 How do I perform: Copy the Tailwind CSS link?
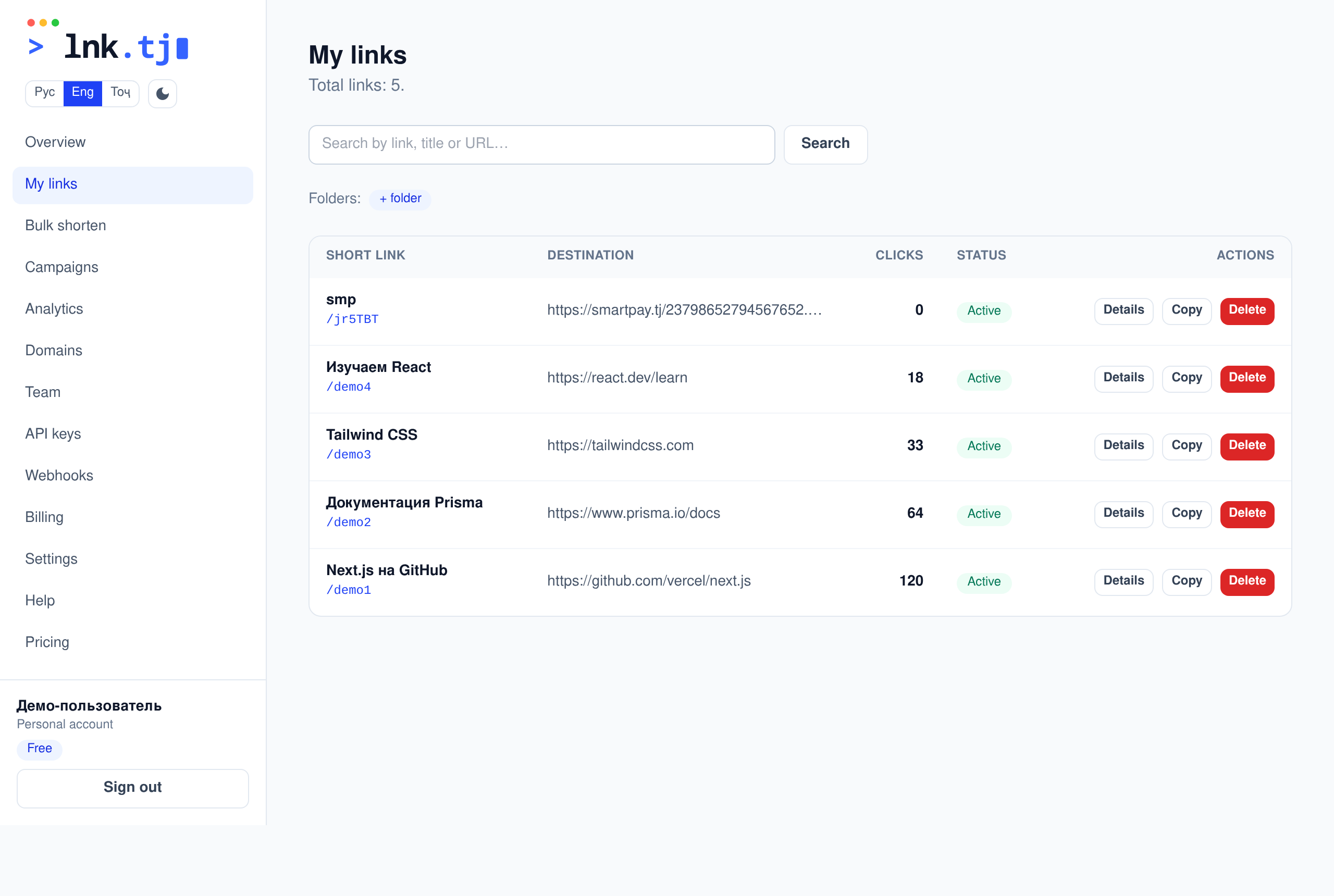(1187, 446)
